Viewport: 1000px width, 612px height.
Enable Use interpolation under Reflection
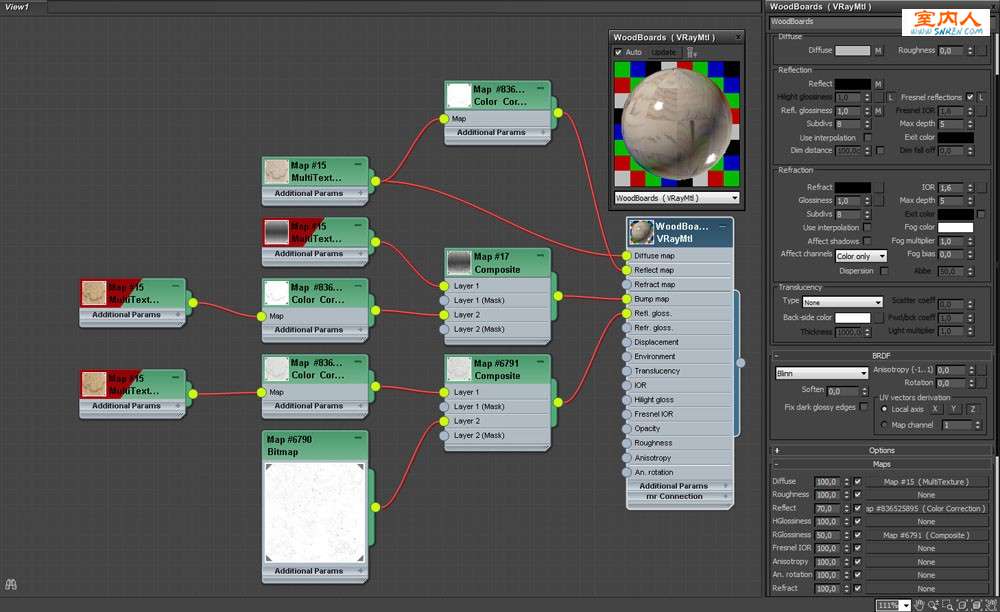click(867, 138)
